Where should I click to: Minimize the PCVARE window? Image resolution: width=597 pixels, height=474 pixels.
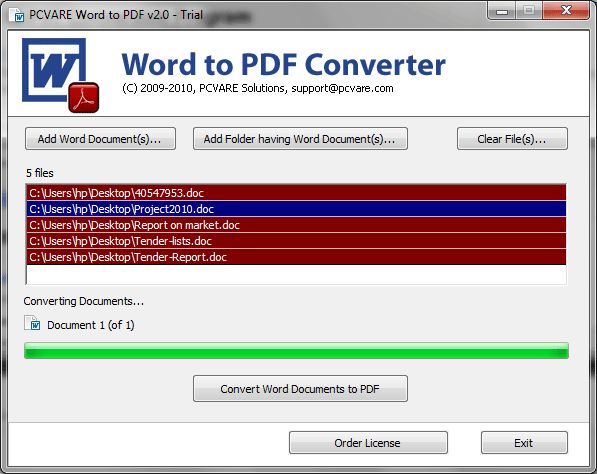tap(502, 11)
